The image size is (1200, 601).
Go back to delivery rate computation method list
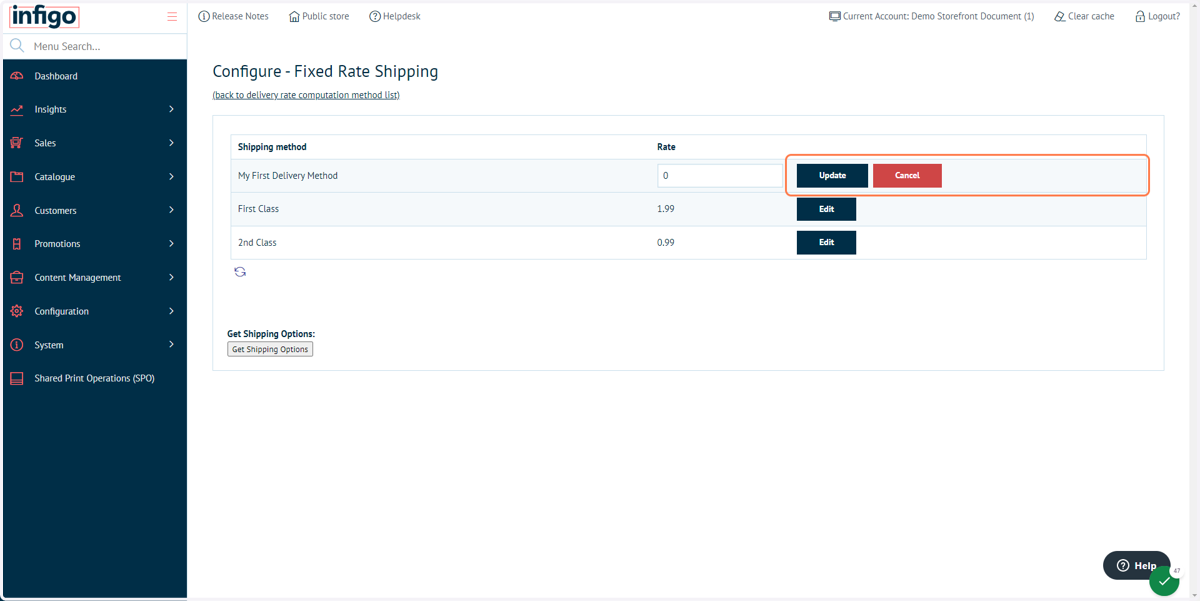pos(306,95)
